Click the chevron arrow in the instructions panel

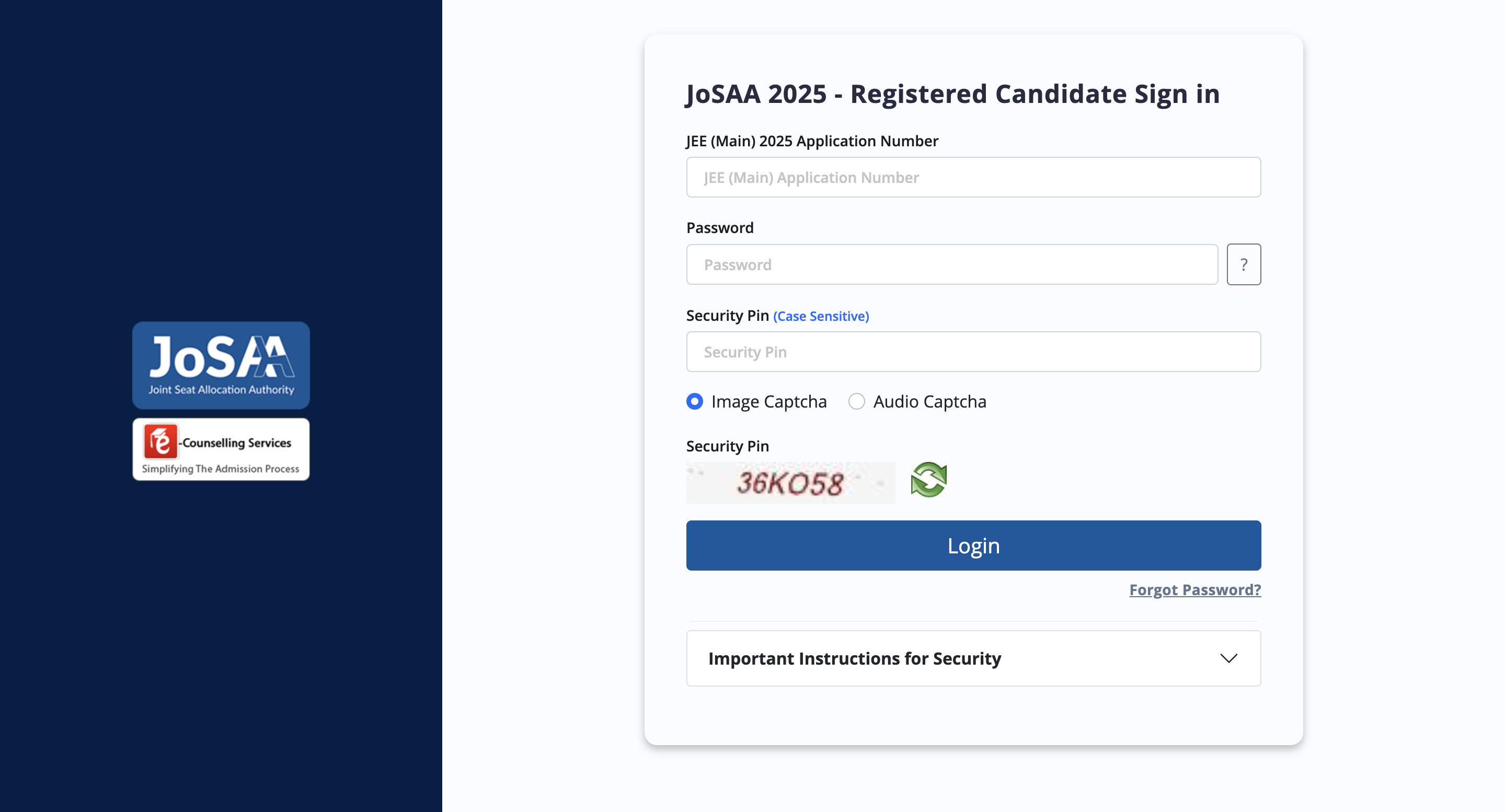tap(1228, 658)
